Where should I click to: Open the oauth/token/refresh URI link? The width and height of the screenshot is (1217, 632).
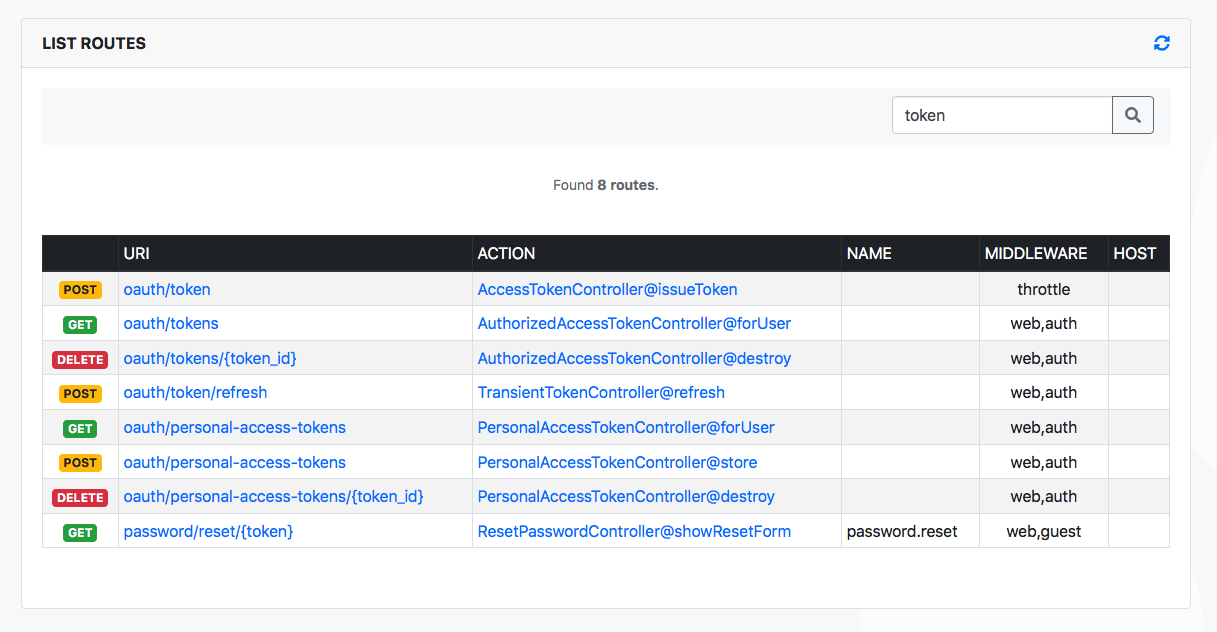[x=195, y=392]
